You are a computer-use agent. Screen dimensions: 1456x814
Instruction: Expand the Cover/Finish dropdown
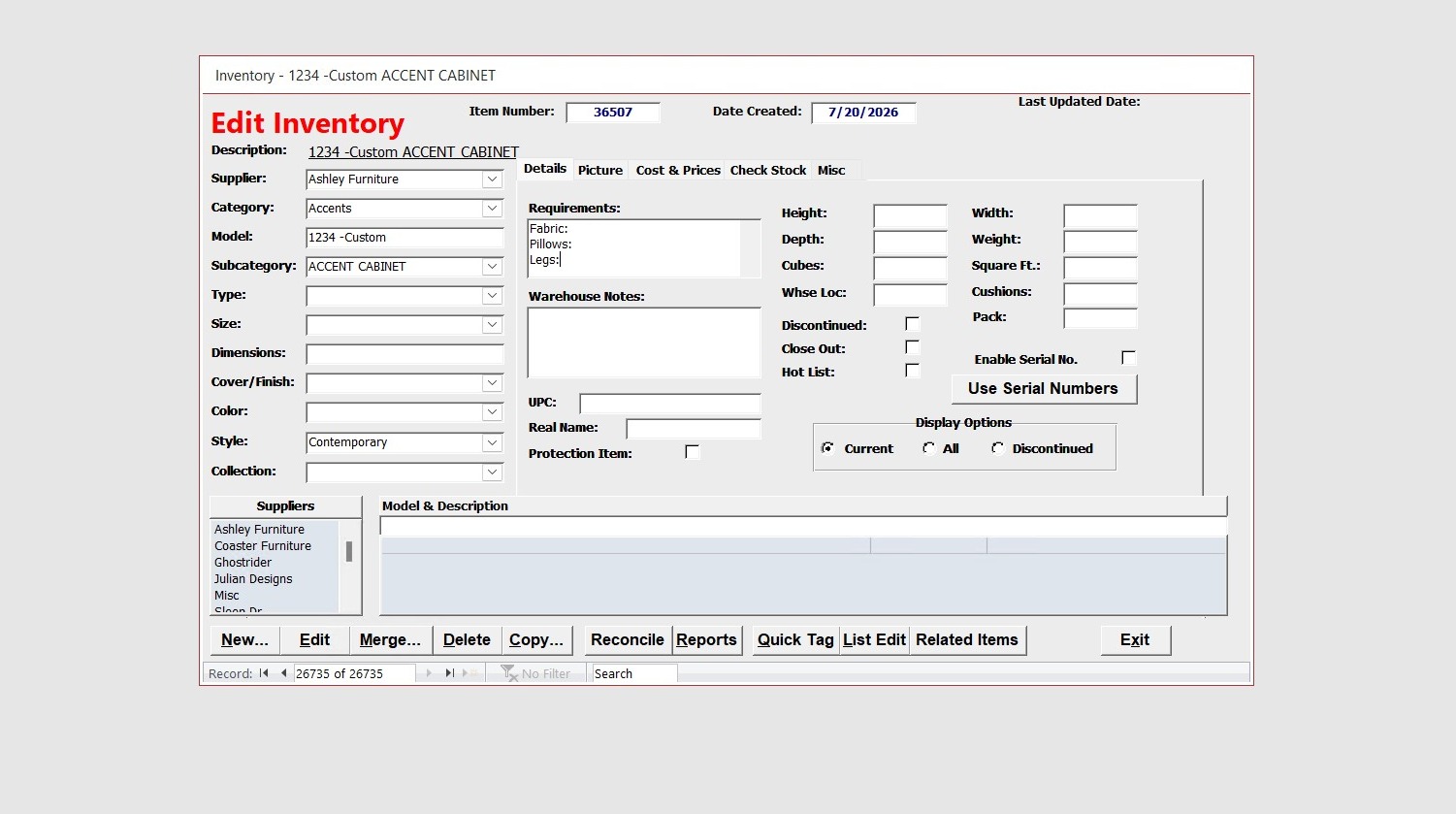pos(493,383)
